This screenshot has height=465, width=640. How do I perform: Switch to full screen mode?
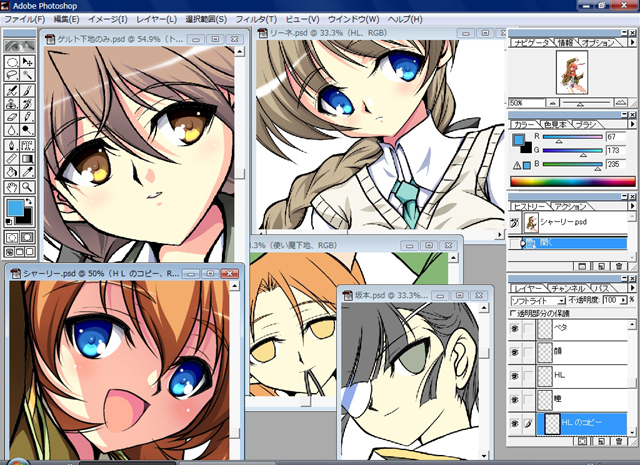point(30,252)
